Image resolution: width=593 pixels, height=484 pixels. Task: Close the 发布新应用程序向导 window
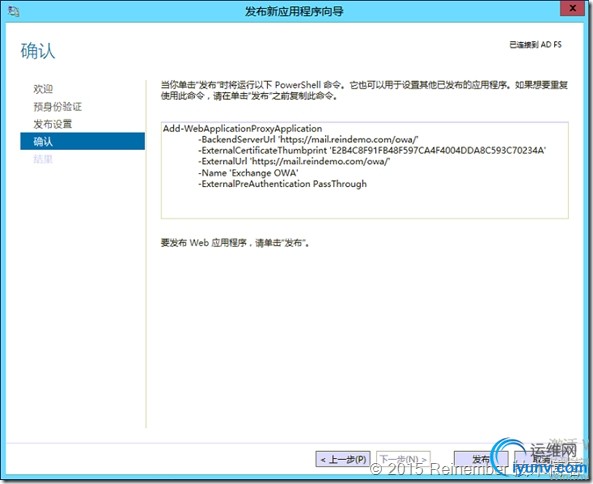point(573,8)
